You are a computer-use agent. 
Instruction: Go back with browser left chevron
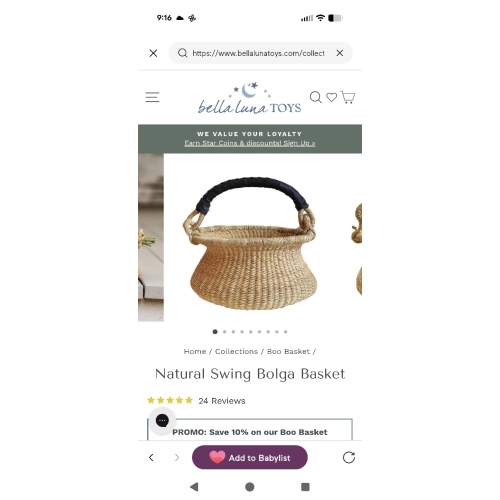(151, 457)
